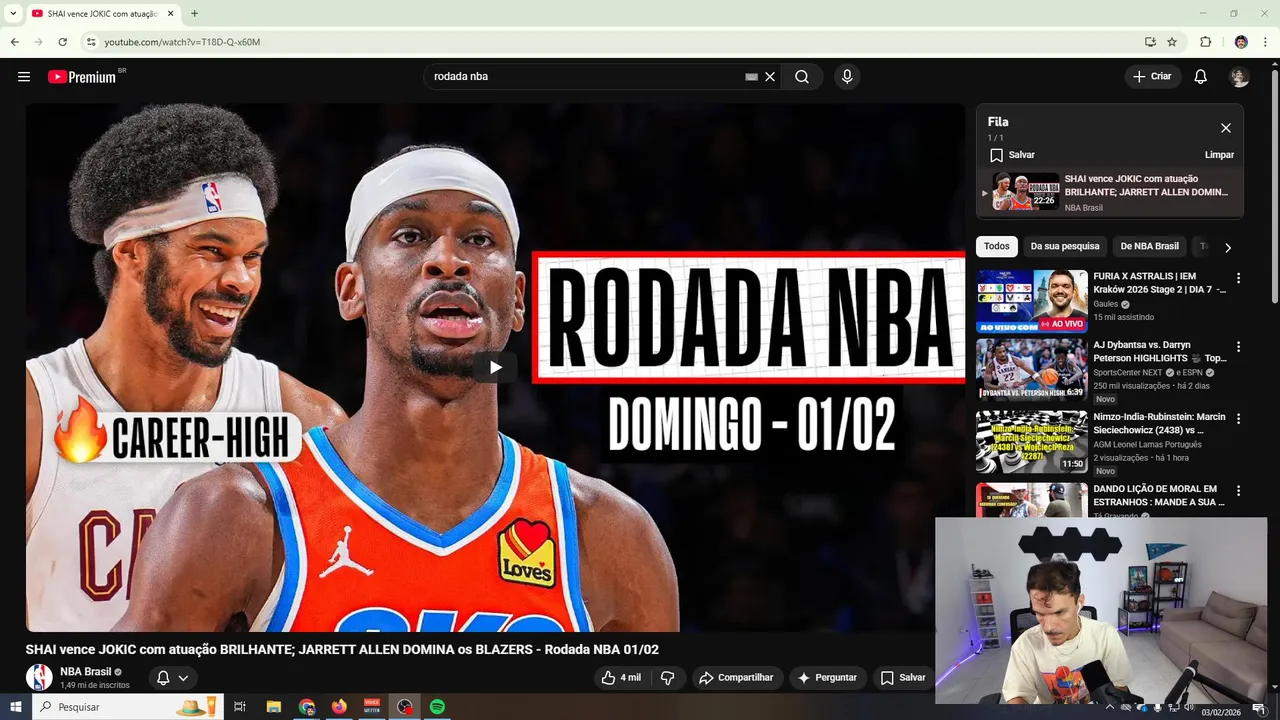Screen dimensions: 1280x720
Task: Install app icon in address bar
Action: [1150, 42]
